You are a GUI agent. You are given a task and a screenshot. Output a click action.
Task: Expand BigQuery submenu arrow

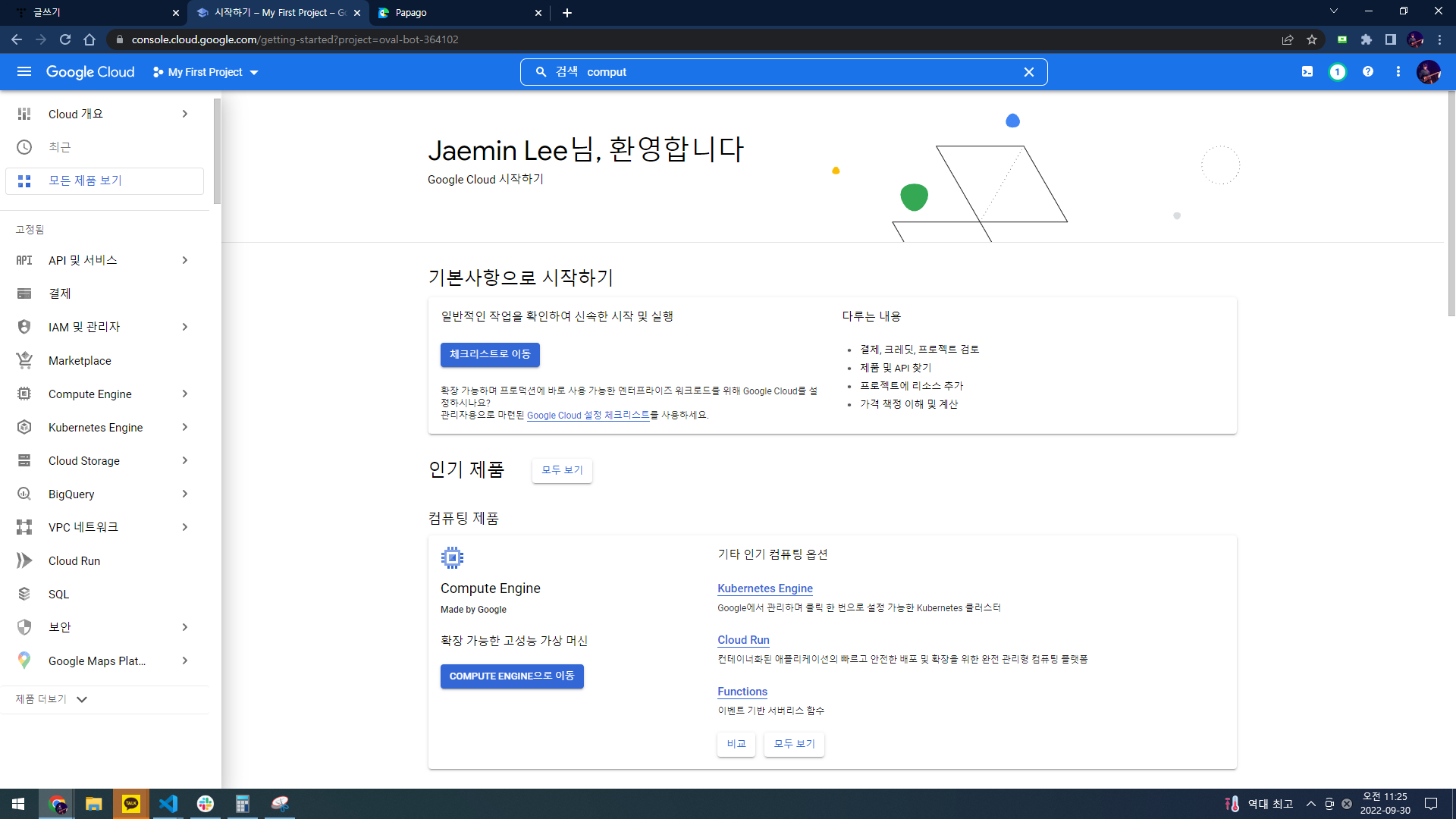(185, 494)
